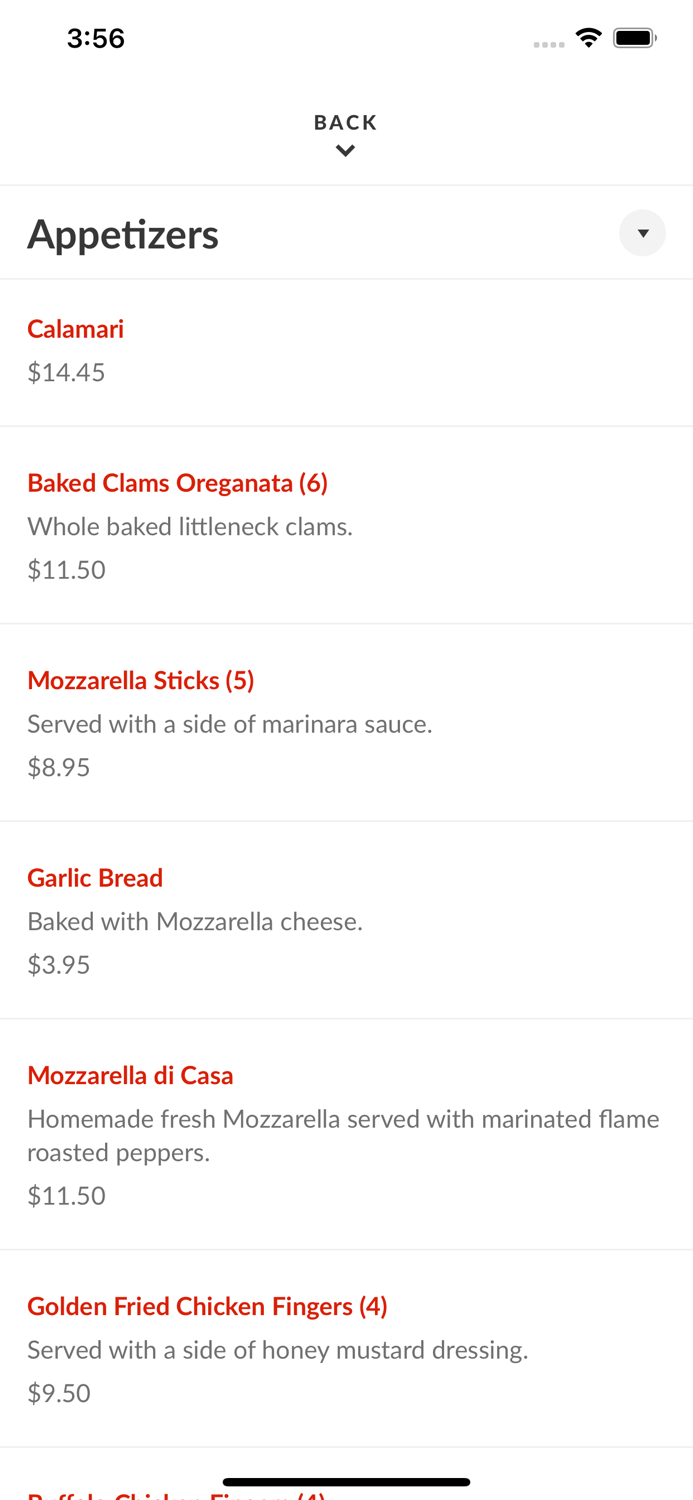693x1500 pixels.
Task: Select the Calamari menu item
Action: coord(75,329)
